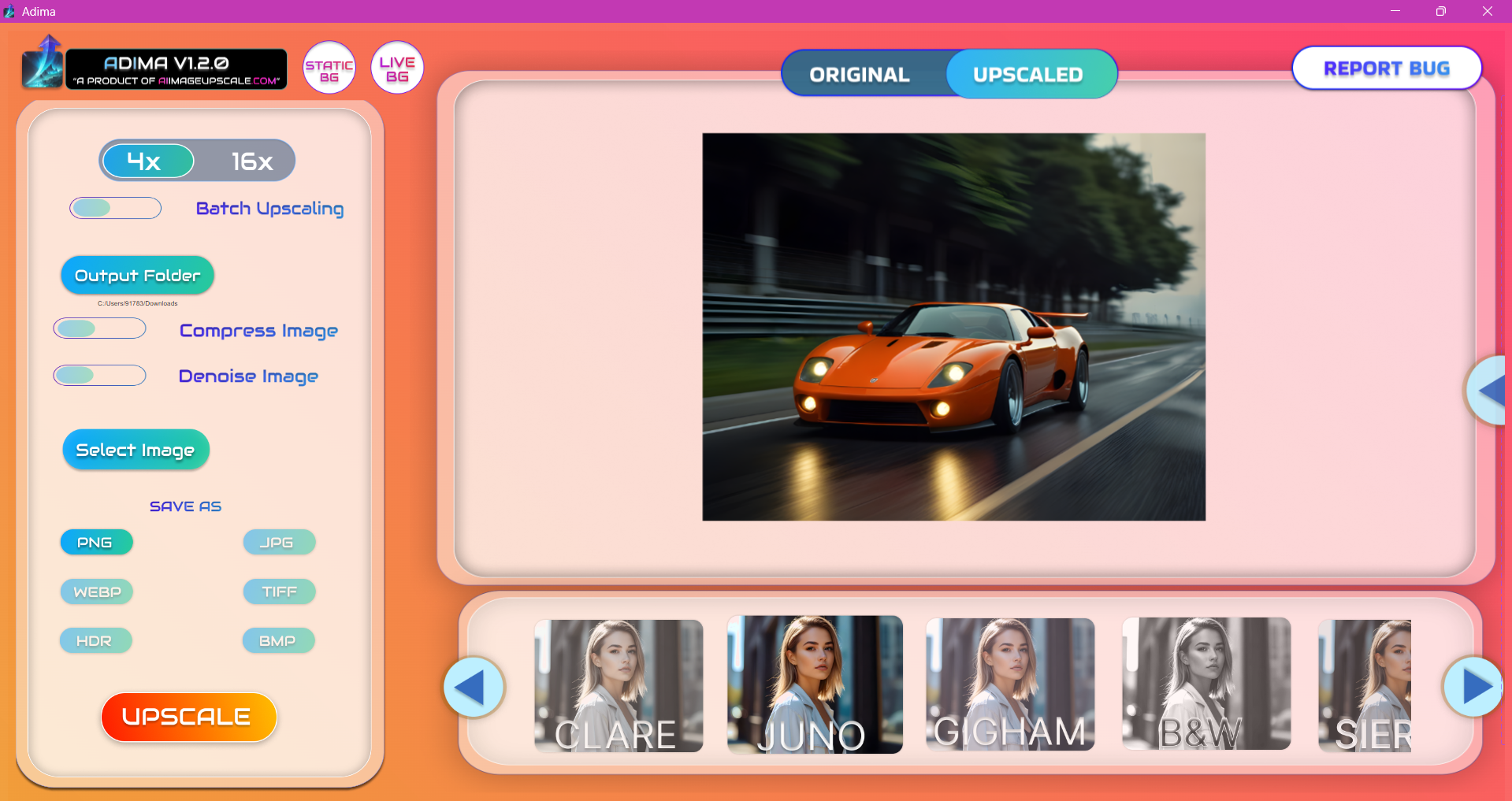
Task: Click the side panel arrow at the right edge
Action: click(x=1486, y=391)
